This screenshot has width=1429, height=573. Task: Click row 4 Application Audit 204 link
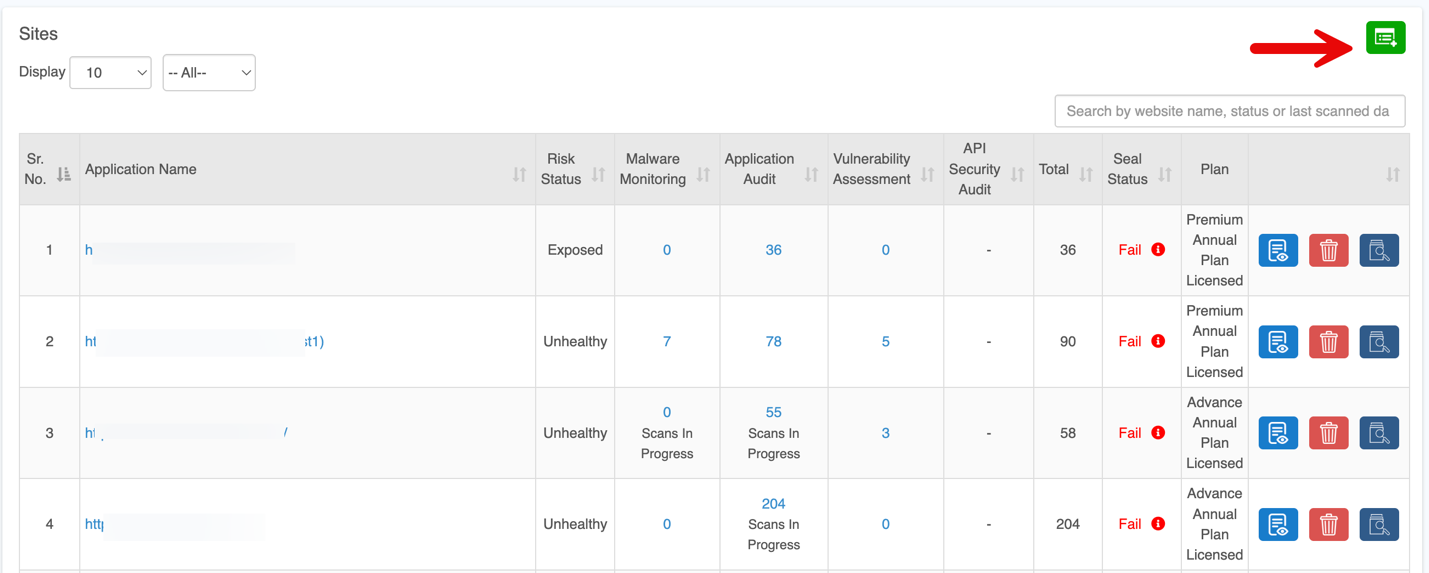773,504
